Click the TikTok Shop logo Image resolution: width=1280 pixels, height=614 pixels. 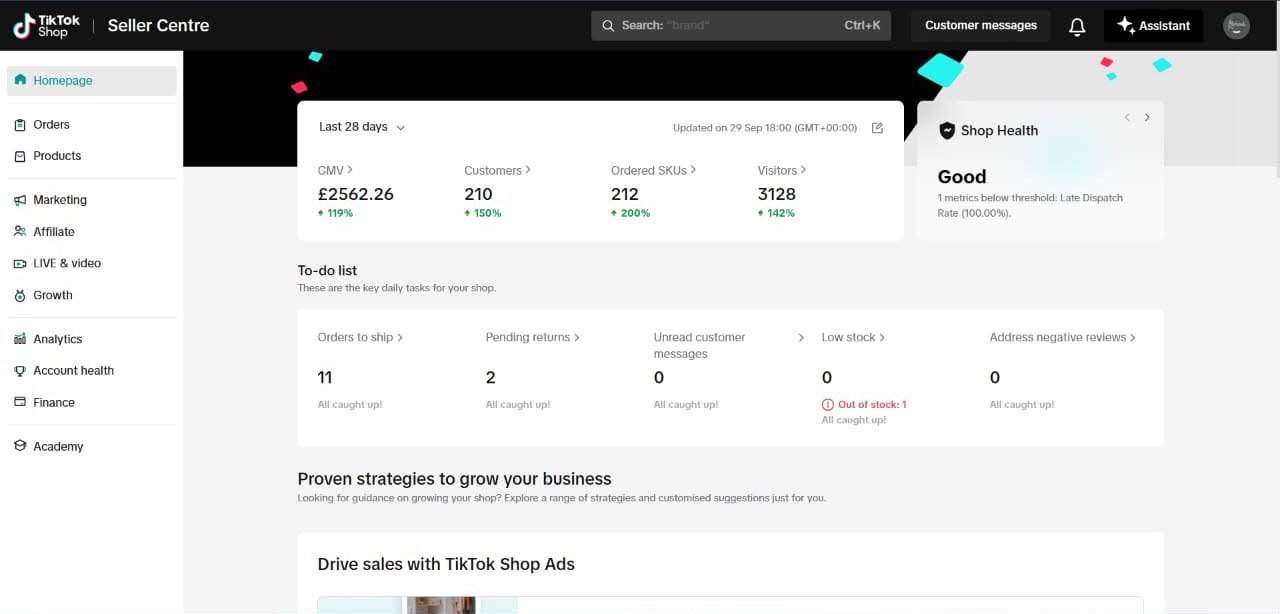pos(46,26)
